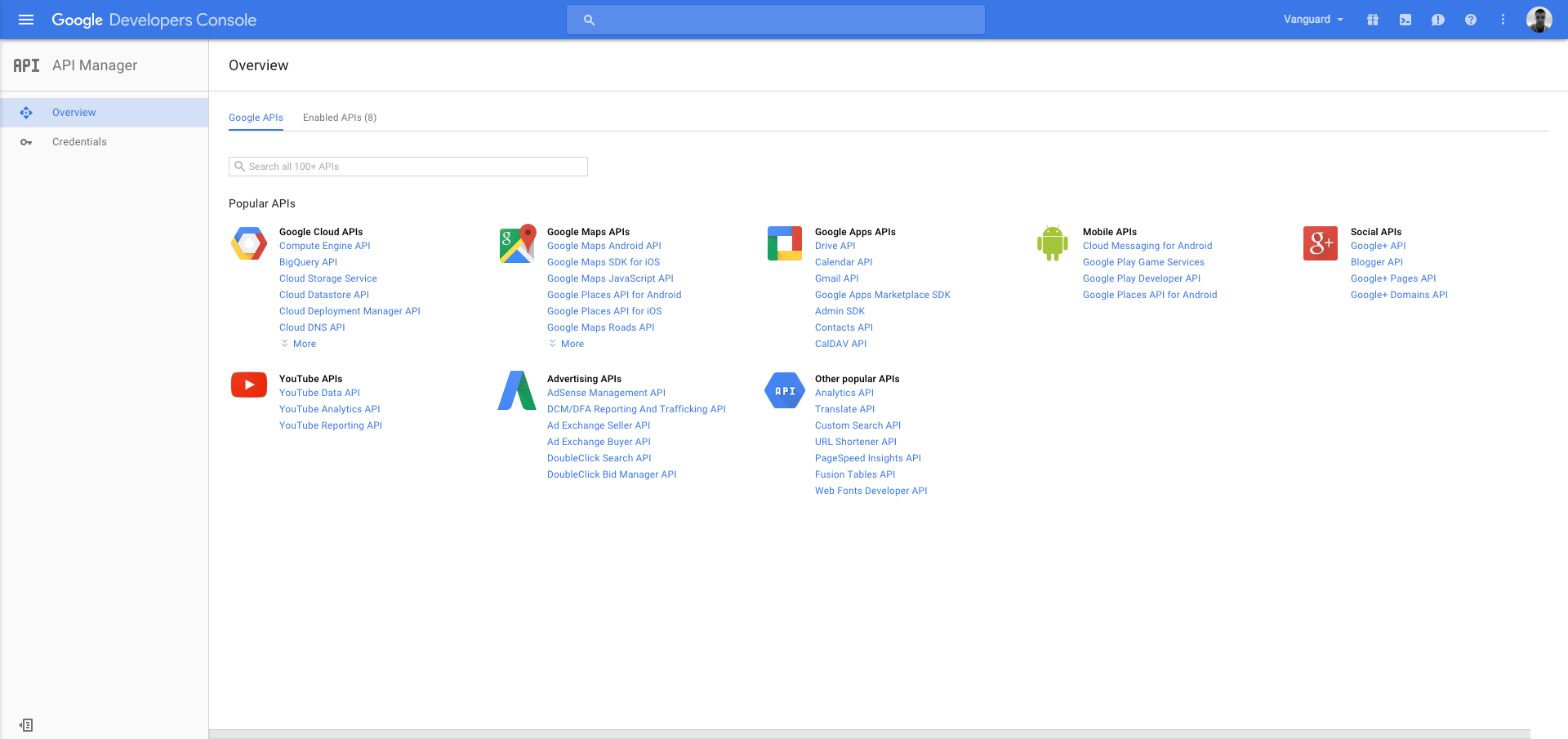The height and width of the screenshot is (739, 1568).
Task: Open Drive API link
Action: tap(835, 246)
